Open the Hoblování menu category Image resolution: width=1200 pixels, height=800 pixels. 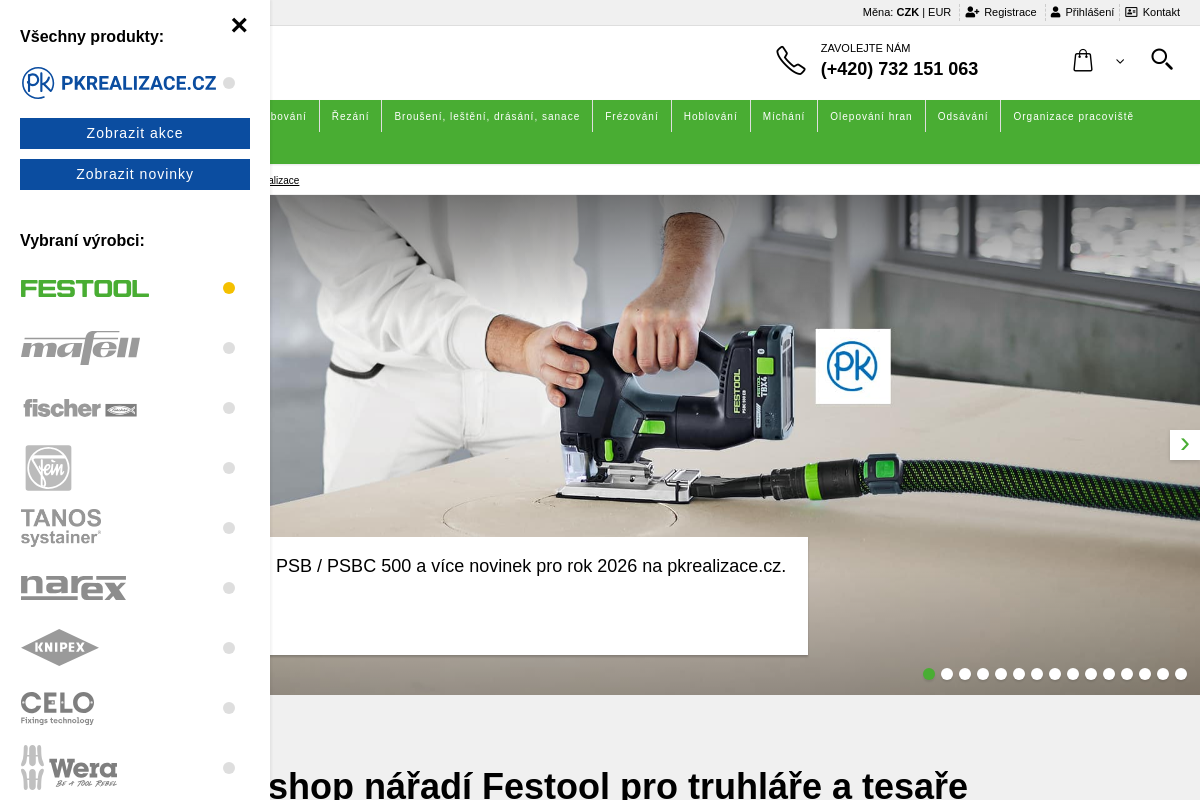tap(711, 116)
